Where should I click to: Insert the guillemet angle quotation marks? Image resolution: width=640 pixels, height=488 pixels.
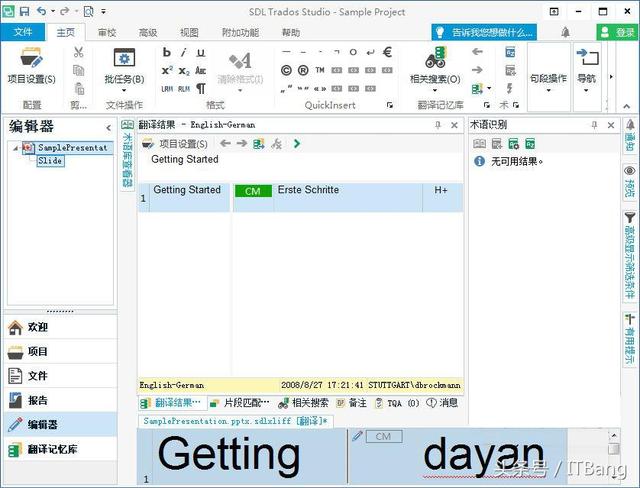point(320,89)
